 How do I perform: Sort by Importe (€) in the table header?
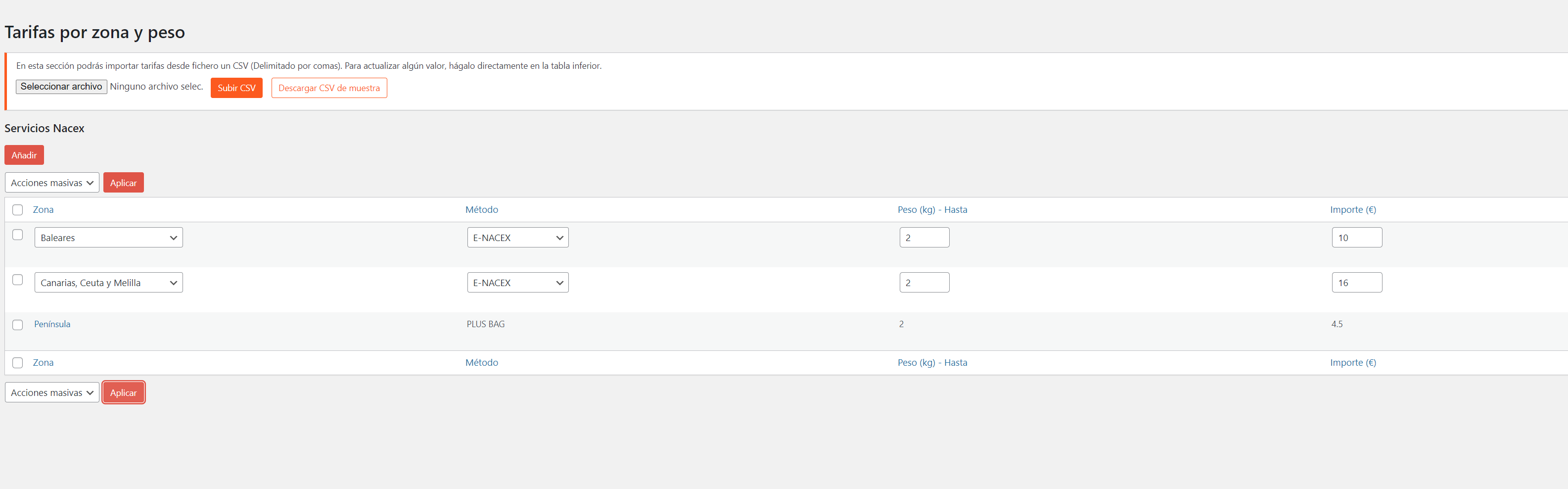1352,209
